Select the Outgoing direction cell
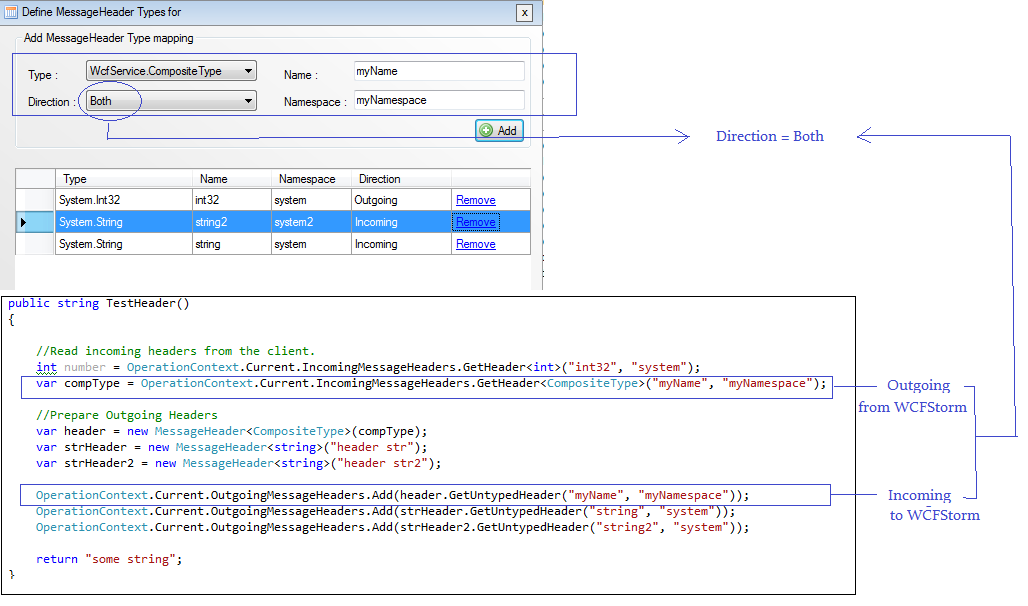1028x606 pixels. 401,200
